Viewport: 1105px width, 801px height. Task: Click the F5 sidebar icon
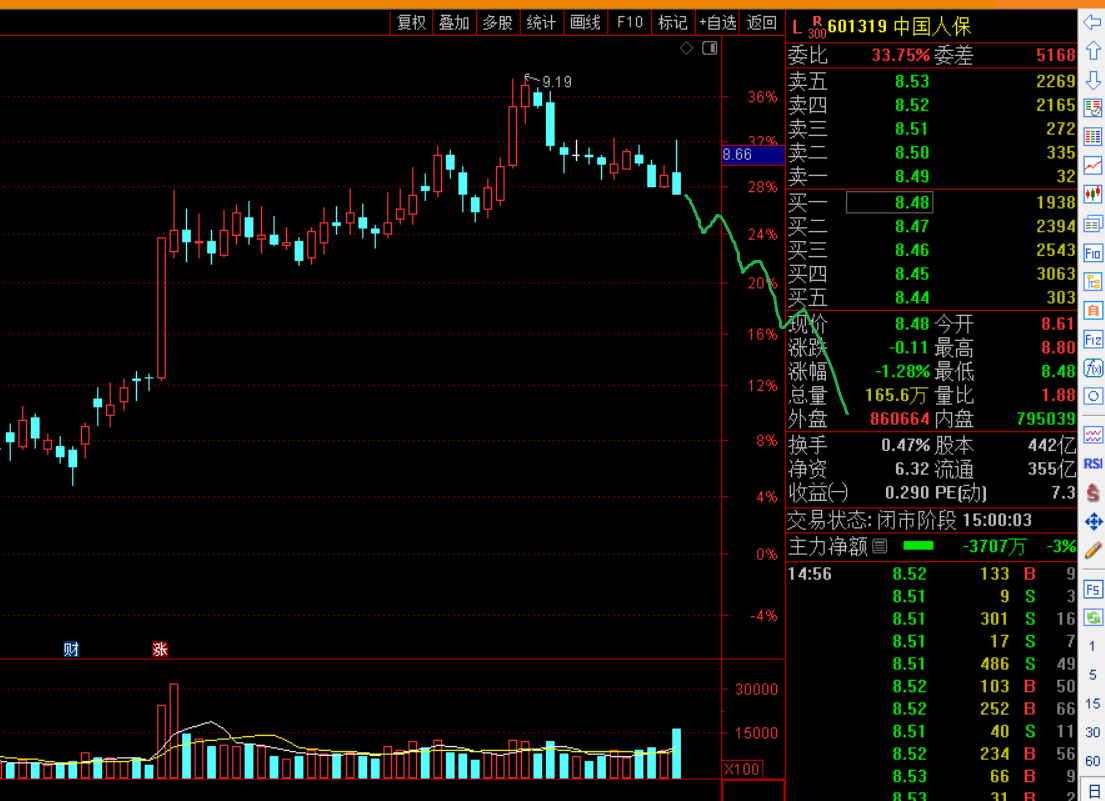click(1093, 589)
